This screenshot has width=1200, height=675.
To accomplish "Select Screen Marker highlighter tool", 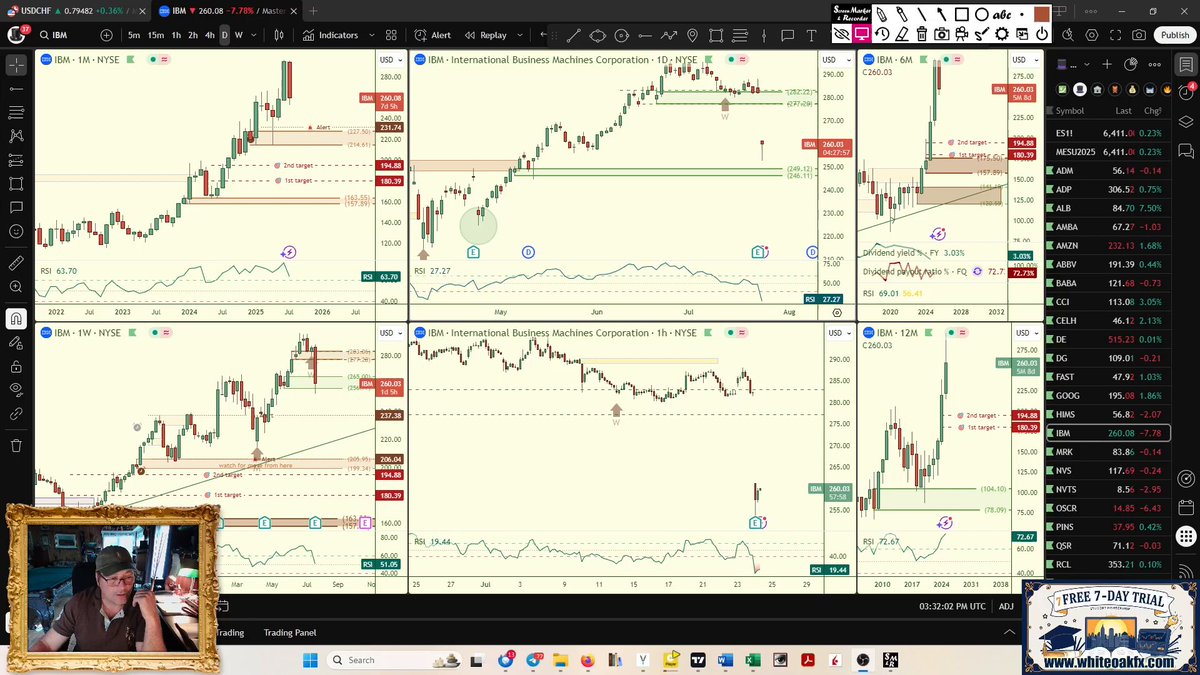I will (901, 14).
